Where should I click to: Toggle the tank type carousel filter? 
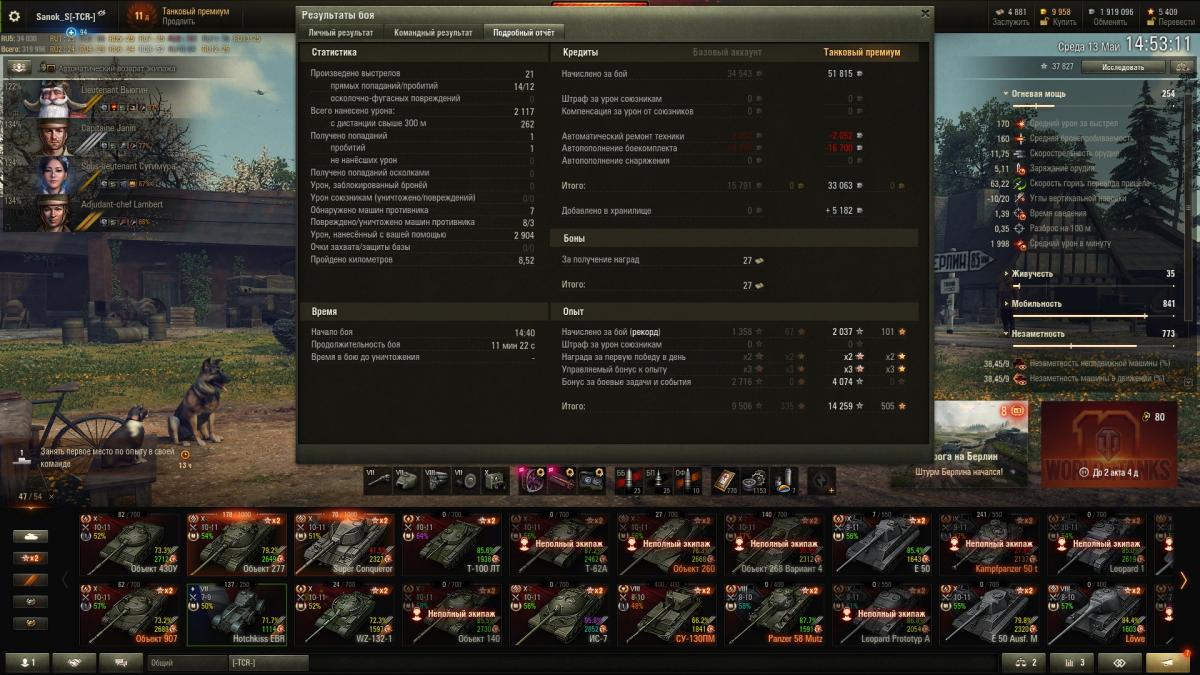pos(30,535)
